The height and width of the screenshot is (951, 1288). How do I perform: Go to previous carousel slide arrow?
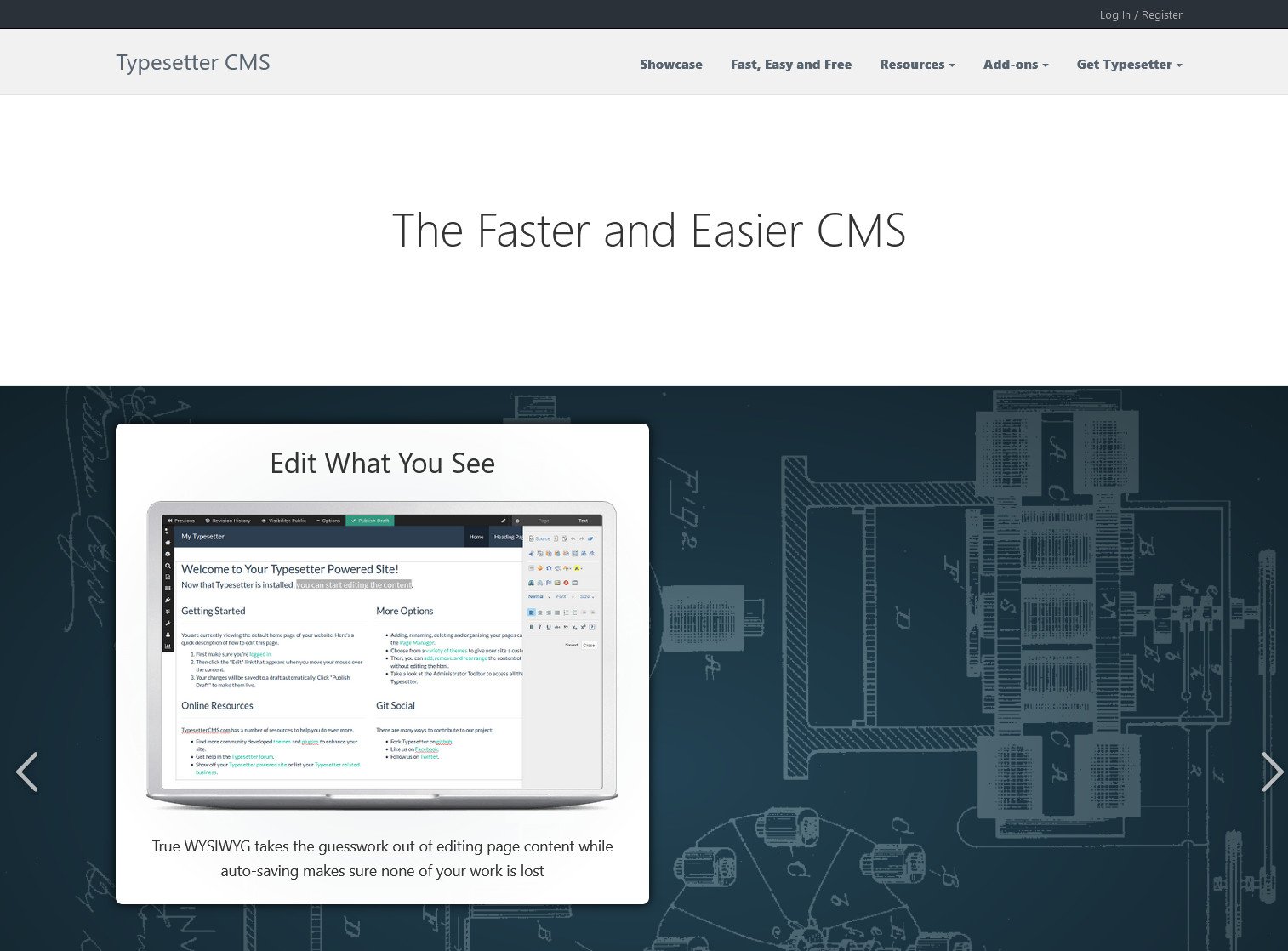coord(27,772)
